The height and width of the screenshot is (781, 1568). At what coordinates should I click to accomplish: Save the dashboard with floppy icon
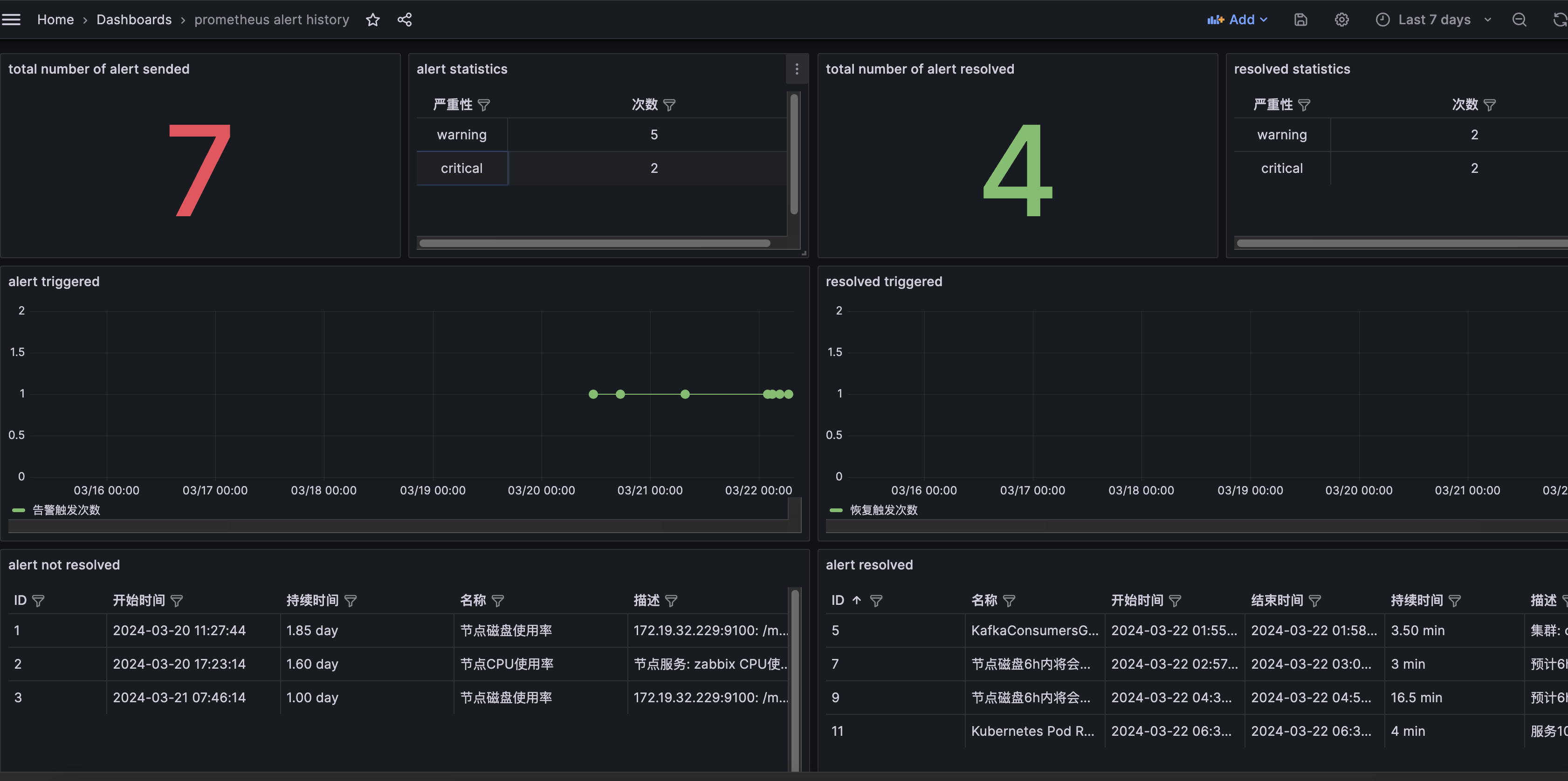(1300, 20)
